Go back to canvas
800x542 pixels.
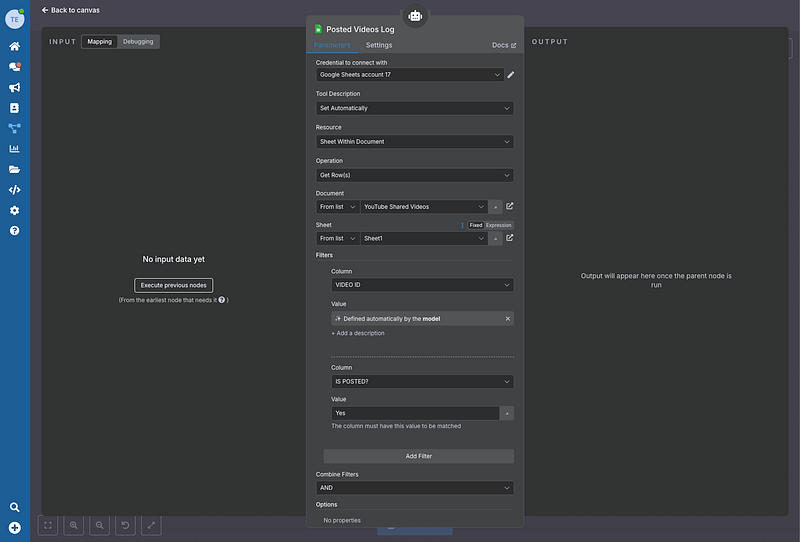(x=70, y=10)
